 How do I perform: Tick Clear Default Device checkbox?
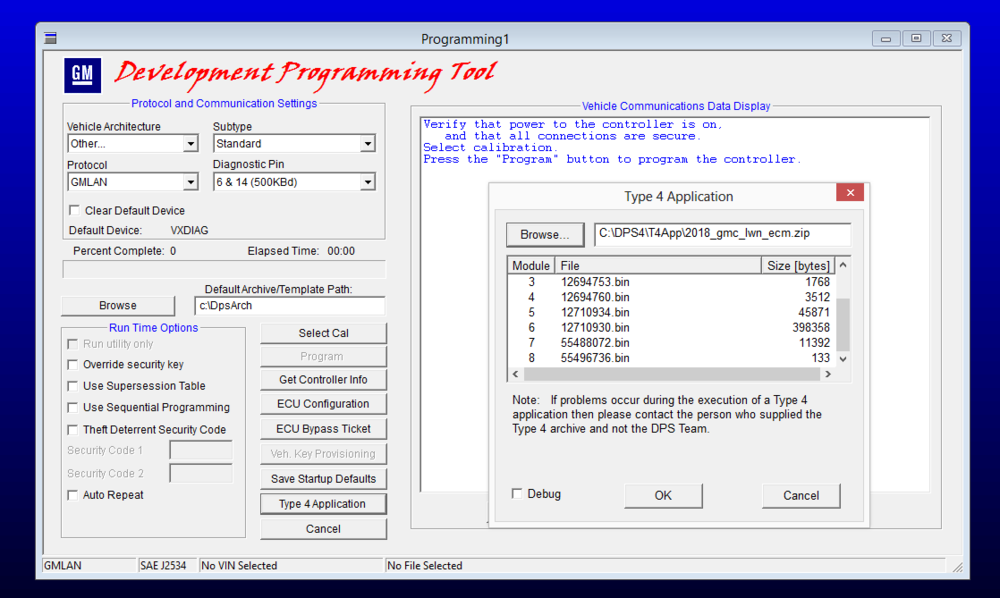[75, 210]
